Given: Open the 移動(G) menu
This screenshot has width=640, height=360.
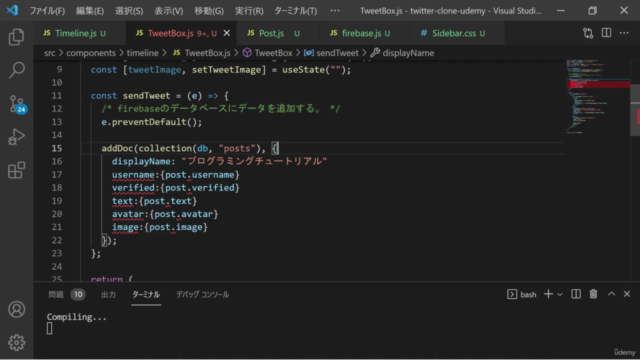Looking at the screenshot, I should 209,11.
